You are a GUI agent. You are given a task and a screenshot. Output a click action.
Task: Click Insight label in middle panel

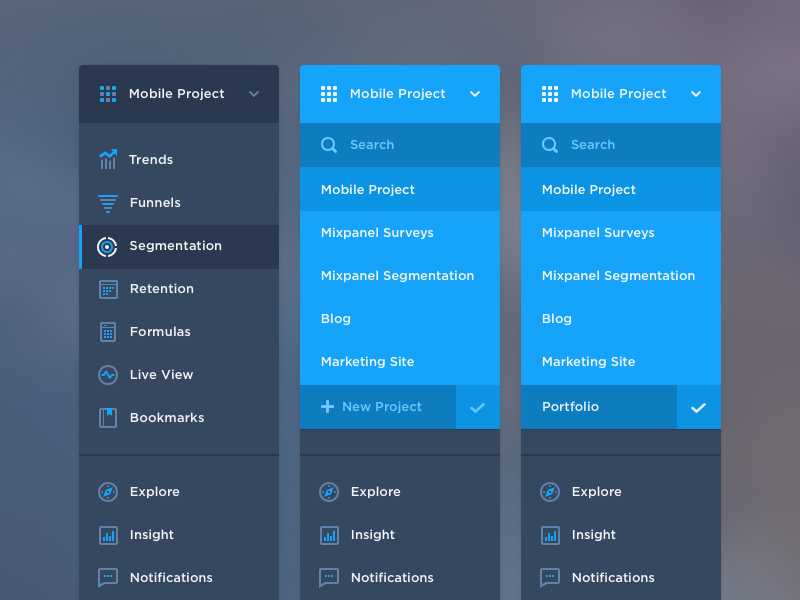[x=372, y=535]
